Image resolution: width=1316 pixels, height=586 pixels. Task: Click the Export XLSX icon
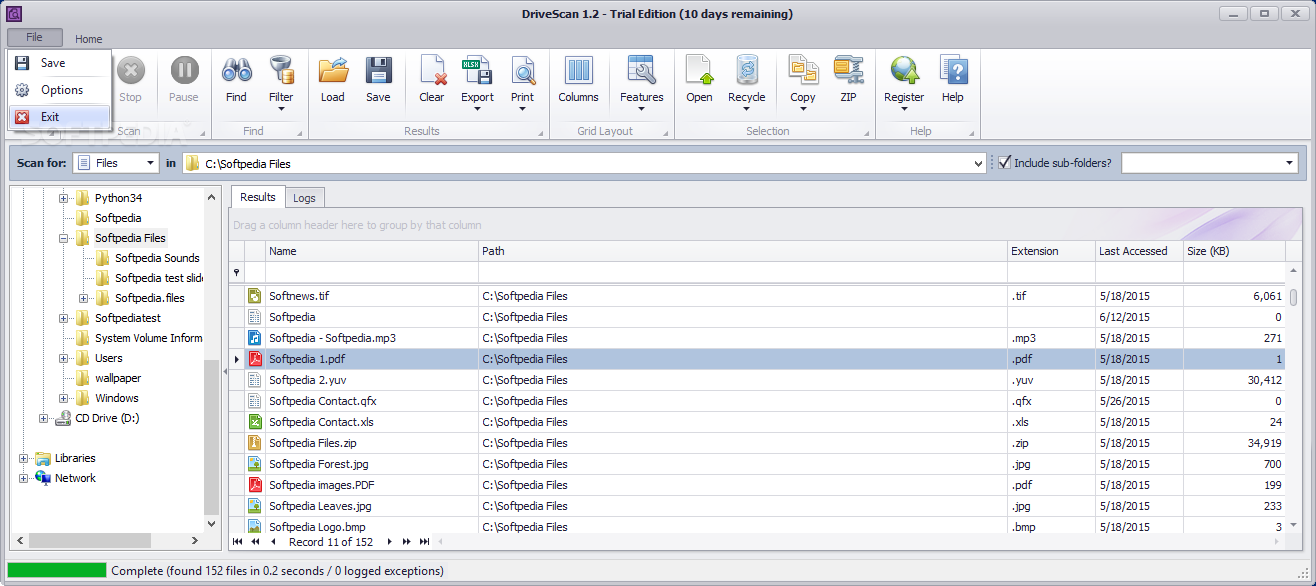pyautogui.click(x=477, y=70)
